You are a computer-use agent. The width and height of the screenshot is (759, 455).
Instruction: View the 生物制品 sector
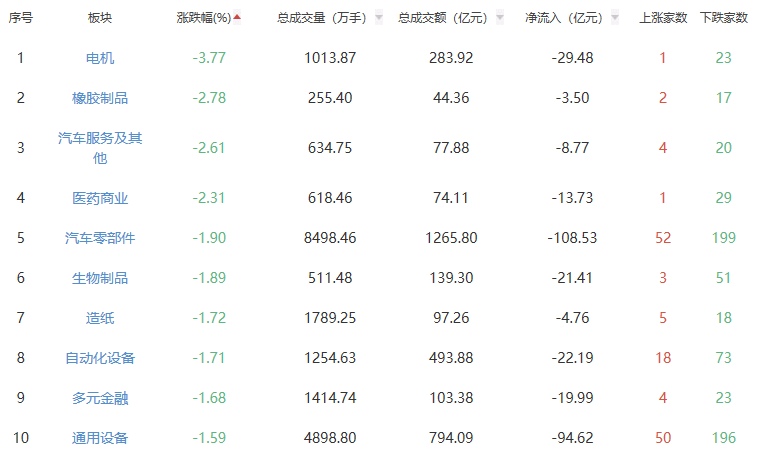100,278
